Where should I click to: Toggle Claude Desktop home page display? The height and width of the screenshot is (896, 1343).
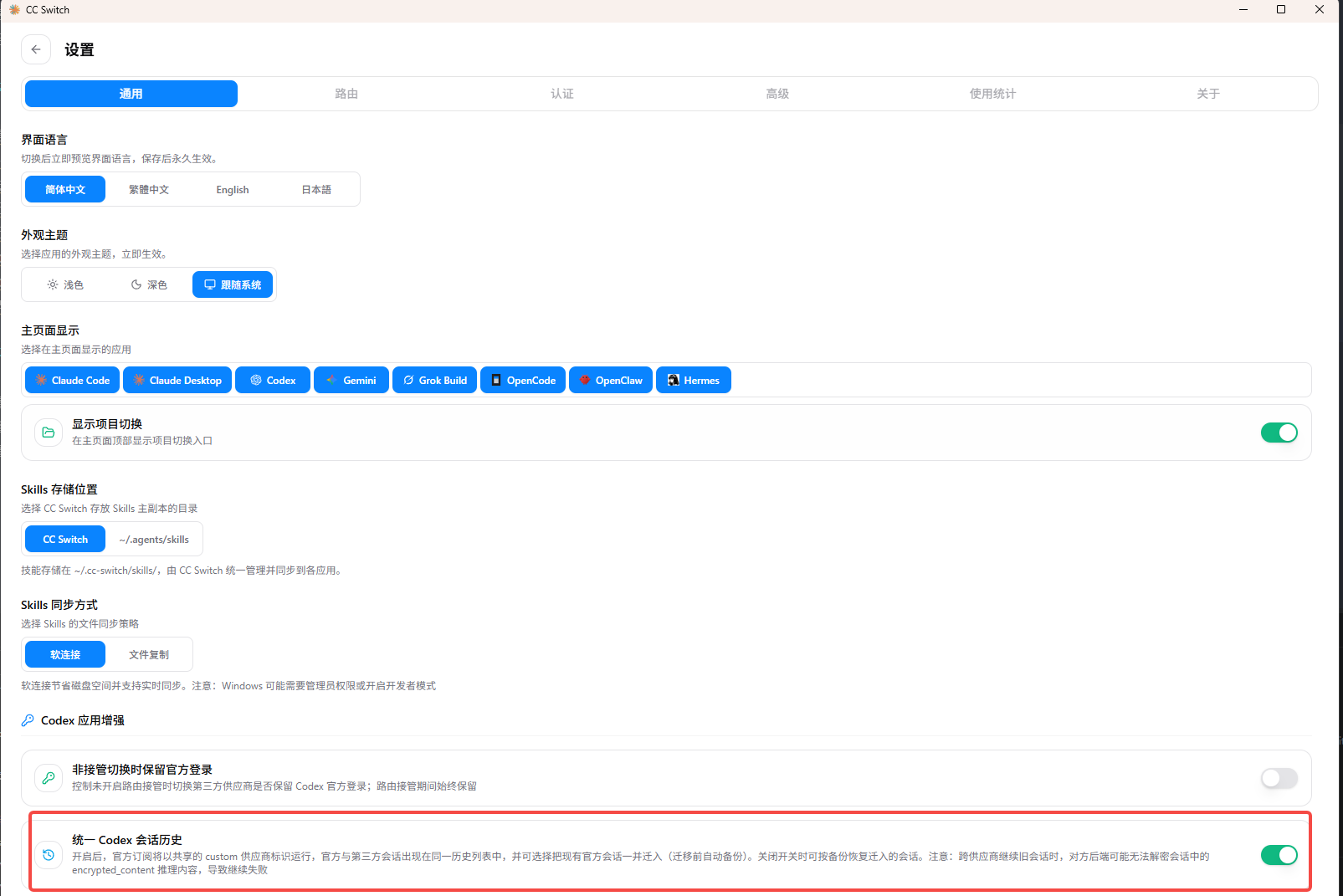click(x=177, y=380)
